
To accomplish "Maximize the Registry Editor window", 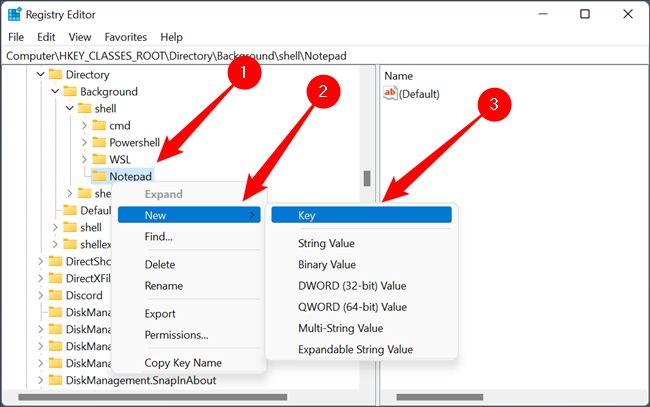I will coord(585,14).
